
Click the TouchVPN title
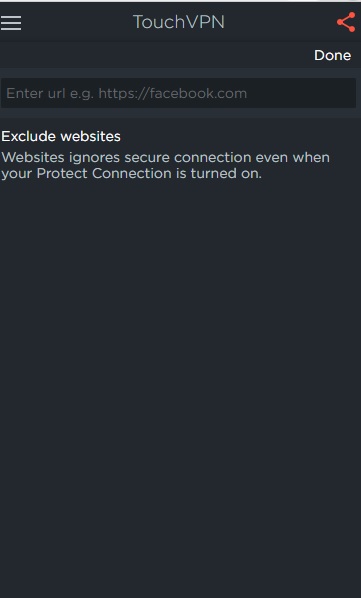click(179, 22)
